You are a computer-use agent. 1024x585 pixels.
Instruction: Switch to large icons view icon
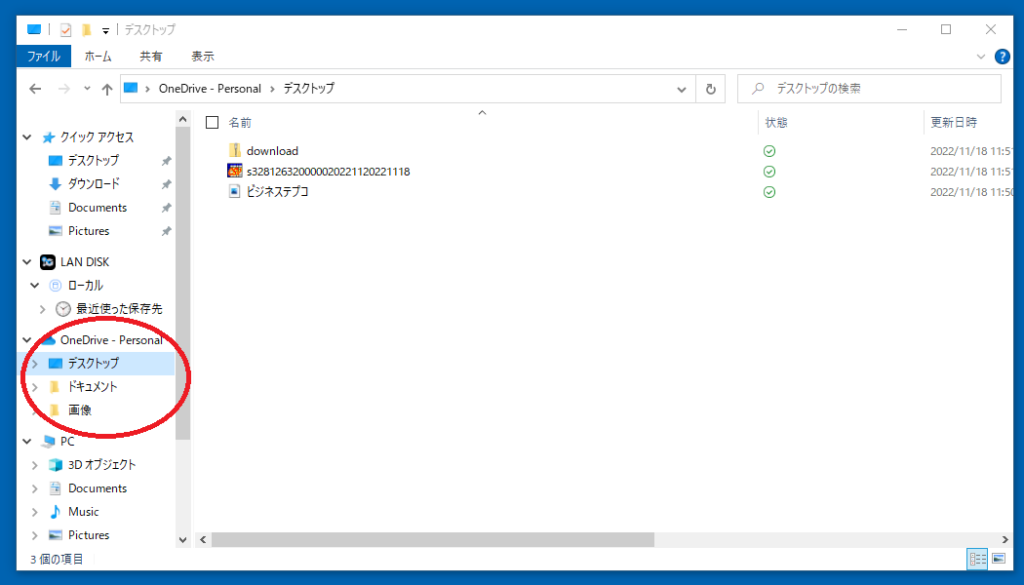(x=999, y=559)
